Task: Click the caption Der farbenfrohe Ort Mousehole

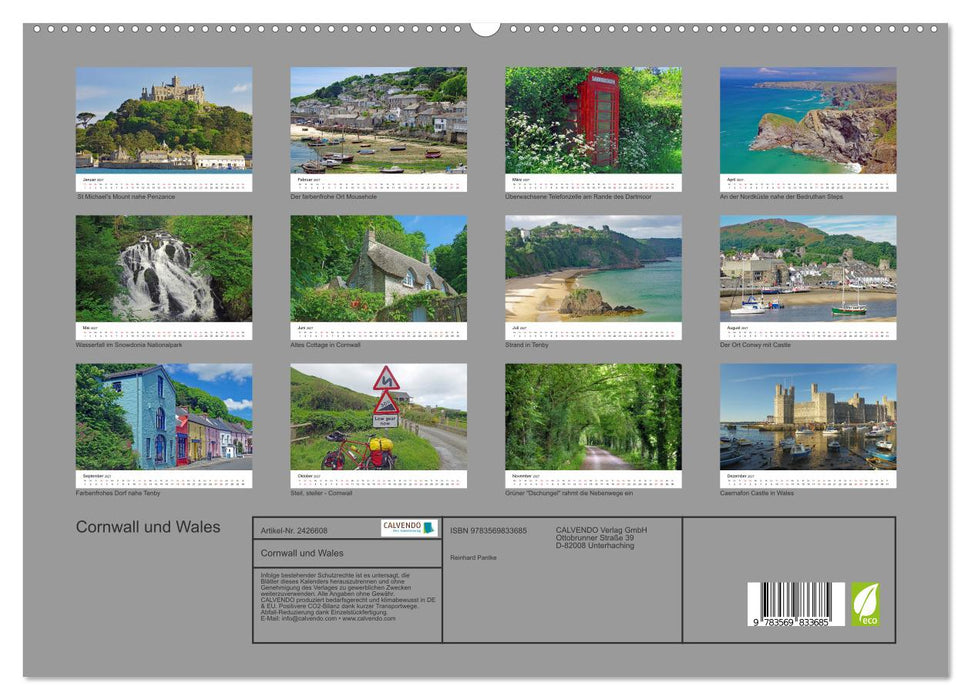Action: 334,197
